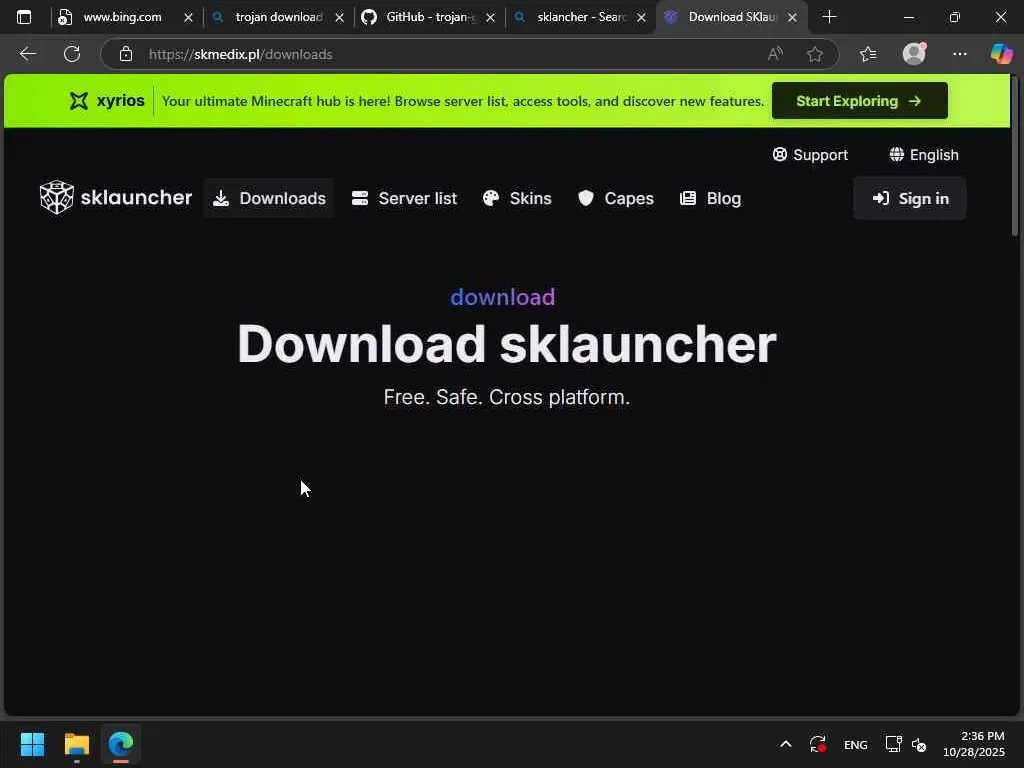Open the Skins navigation item
Image resolution: width=1024 pixels, height=768 pixels.
point(517,198)
